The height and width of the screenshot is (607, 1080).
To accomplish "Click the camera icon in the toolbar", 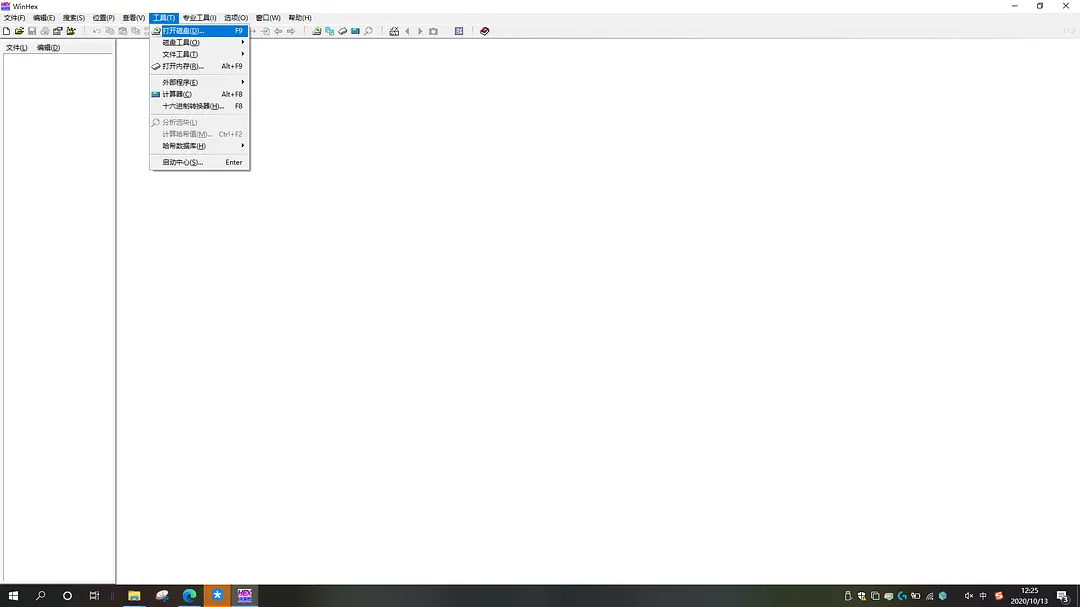I will (x=433, y=31).
